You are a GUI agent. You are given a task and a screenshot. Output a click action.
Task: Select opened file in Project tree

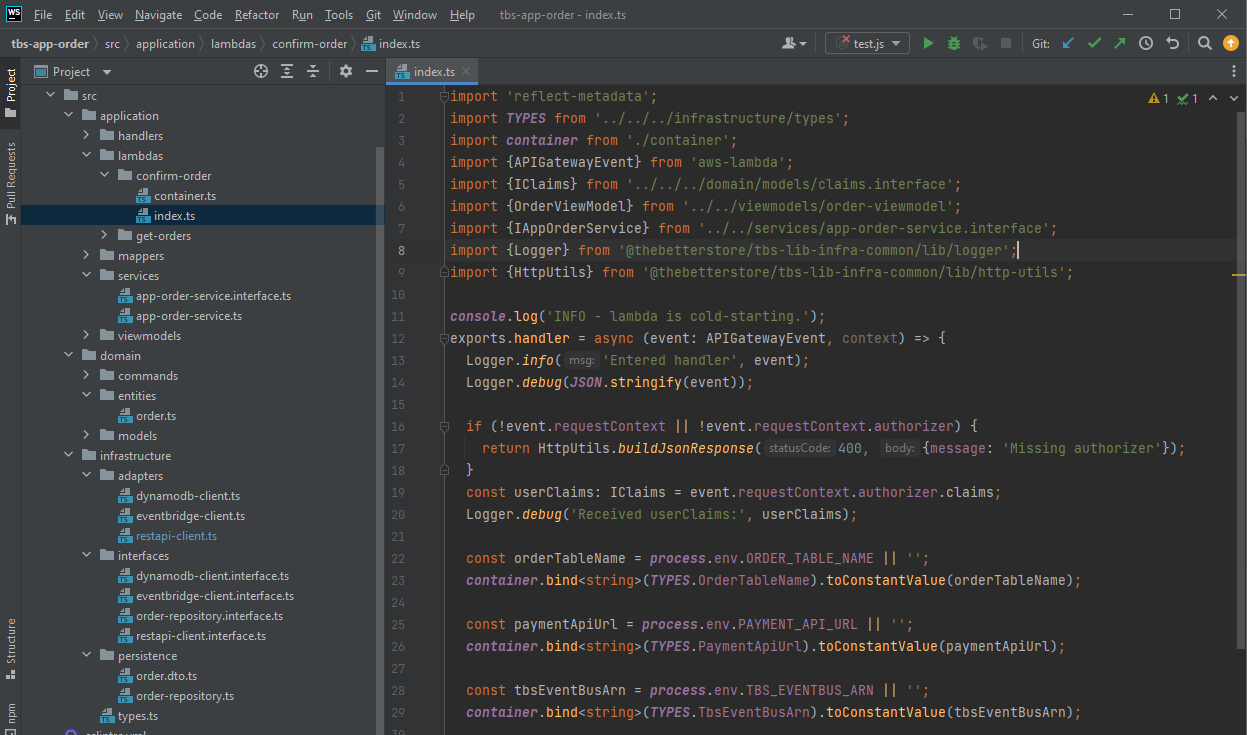(x=261, y=71)
